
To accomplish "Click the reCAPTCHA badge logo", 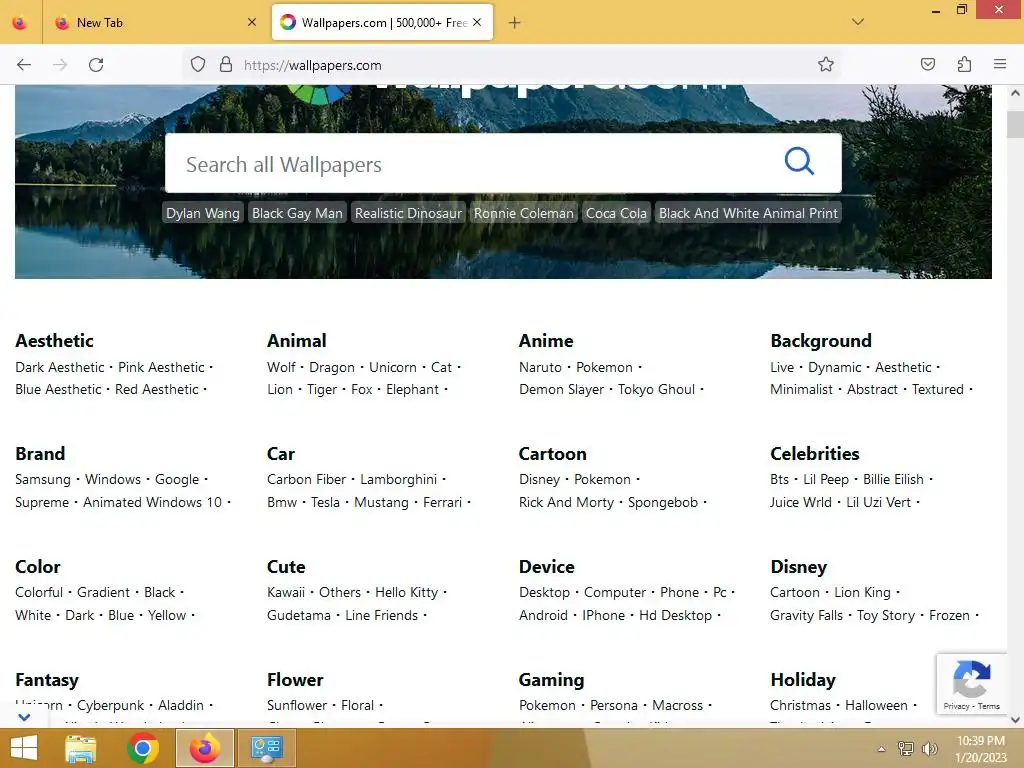I will tap(972, 679).
